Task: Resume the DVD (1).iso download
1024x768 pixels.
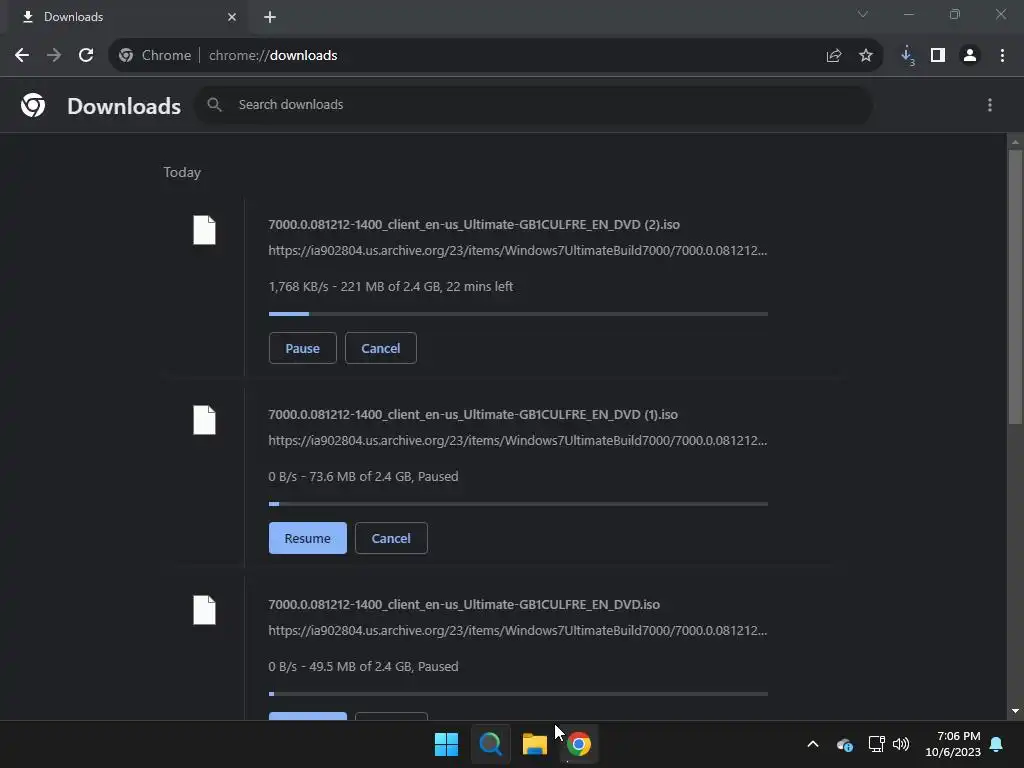Action: [308, 538]
